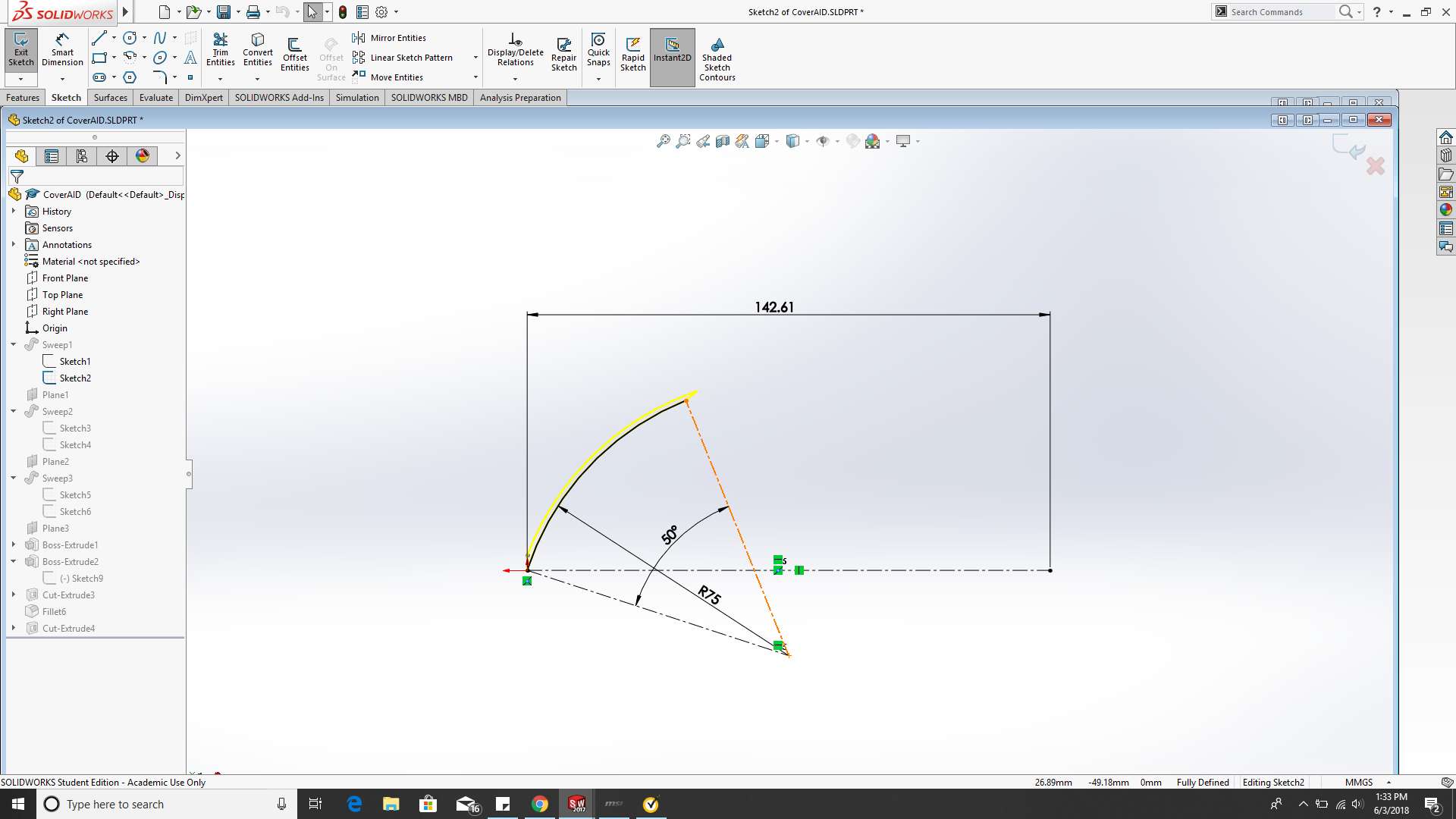The width and height of the screenshot is (1456, 819).
Task: Click Zoom to Area icon
Action: click(683, 141)
